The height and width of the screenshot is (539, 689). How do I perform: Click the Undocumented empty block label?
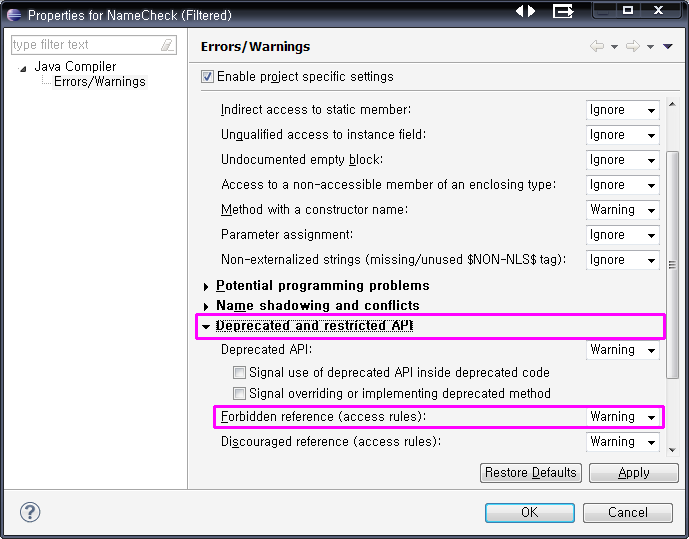coord(301,159)
